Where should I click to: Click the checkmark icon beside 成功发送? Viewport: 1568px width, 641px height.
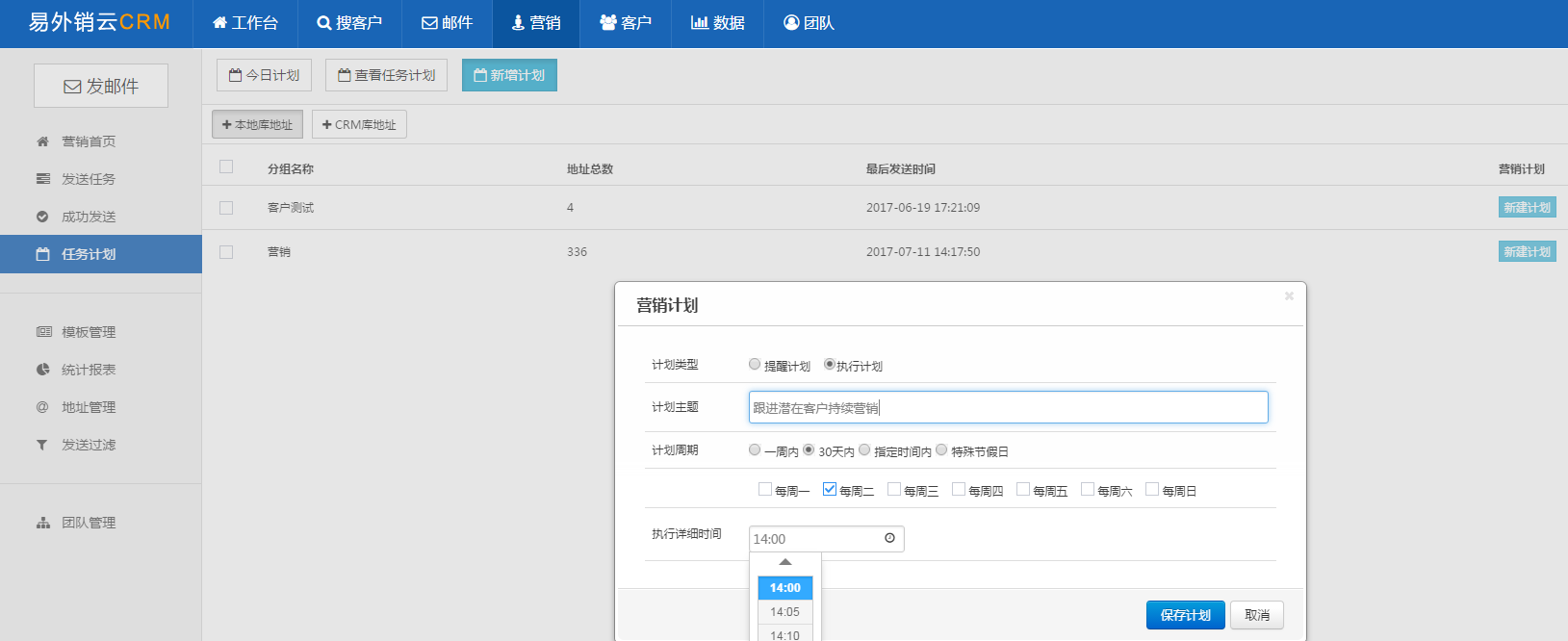tap(42, 217)
